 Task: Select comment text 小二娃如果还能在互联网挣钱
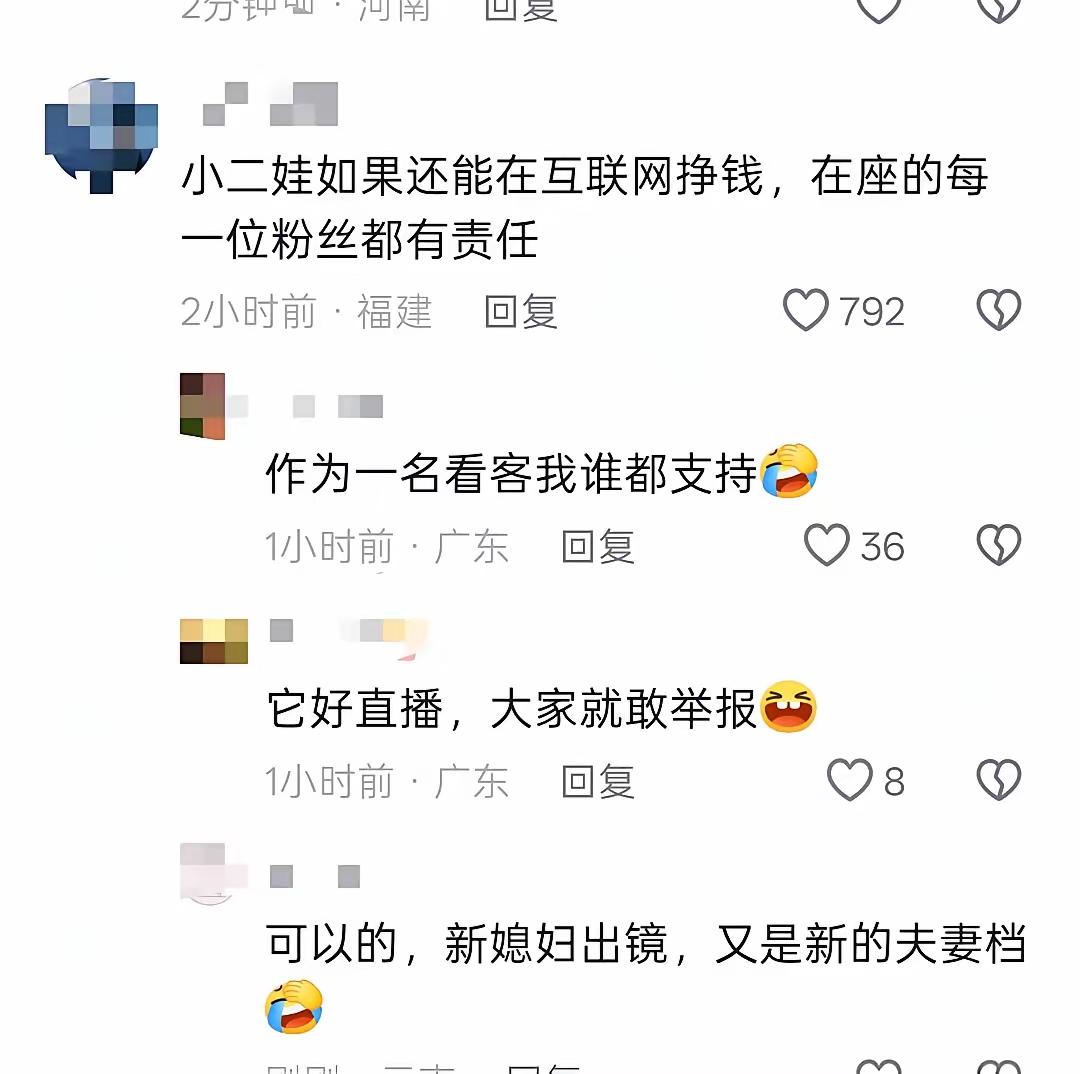click(x=472, y=176)
